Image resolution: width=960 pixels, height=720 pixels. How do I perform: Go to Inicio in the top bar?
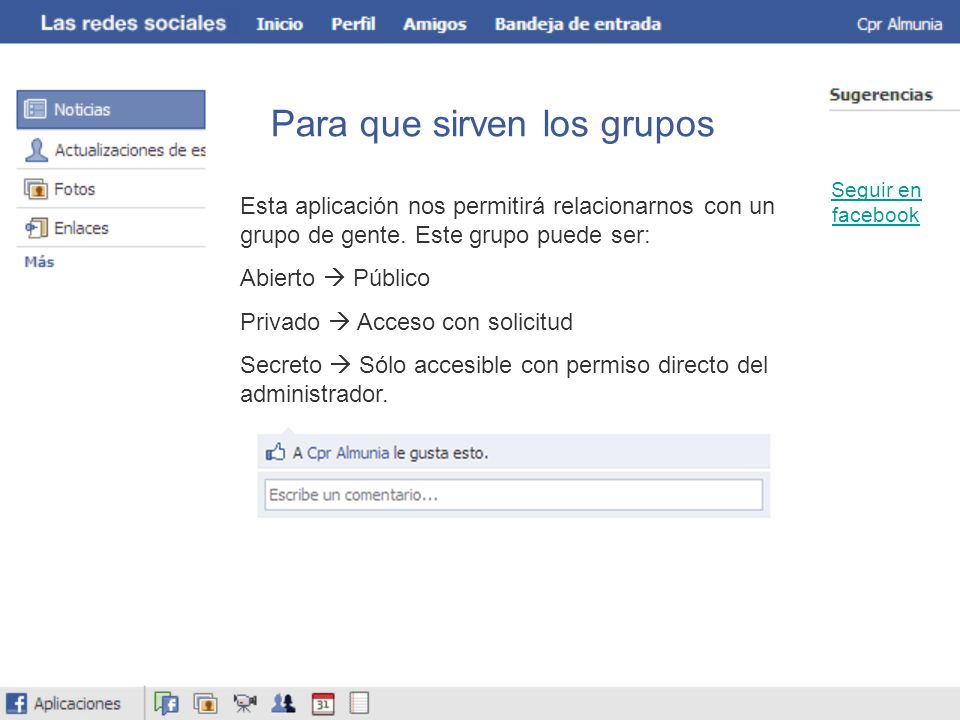click(x=279, y=24)
